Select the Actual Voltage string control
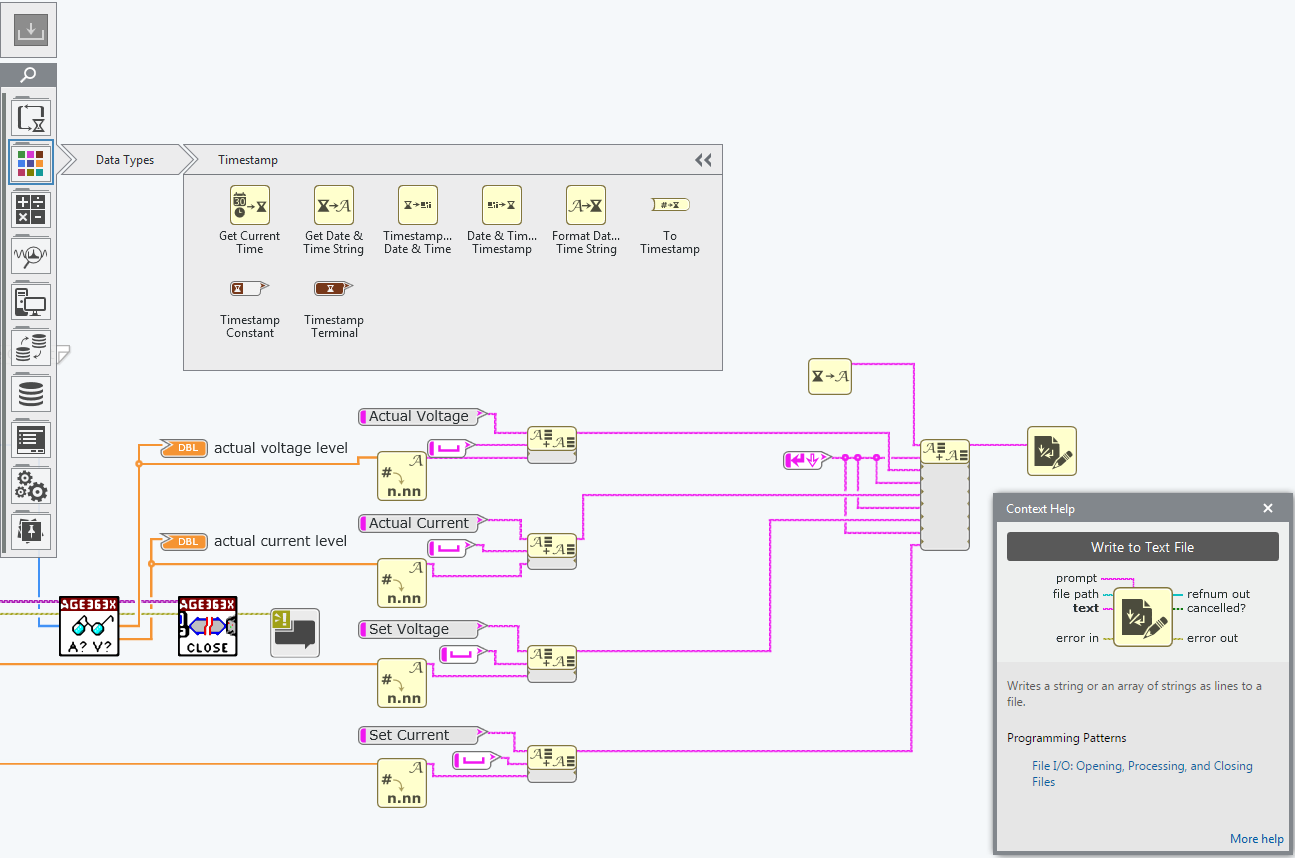The width and height of the screenshot is (1295, 858). tap(419, 416)
